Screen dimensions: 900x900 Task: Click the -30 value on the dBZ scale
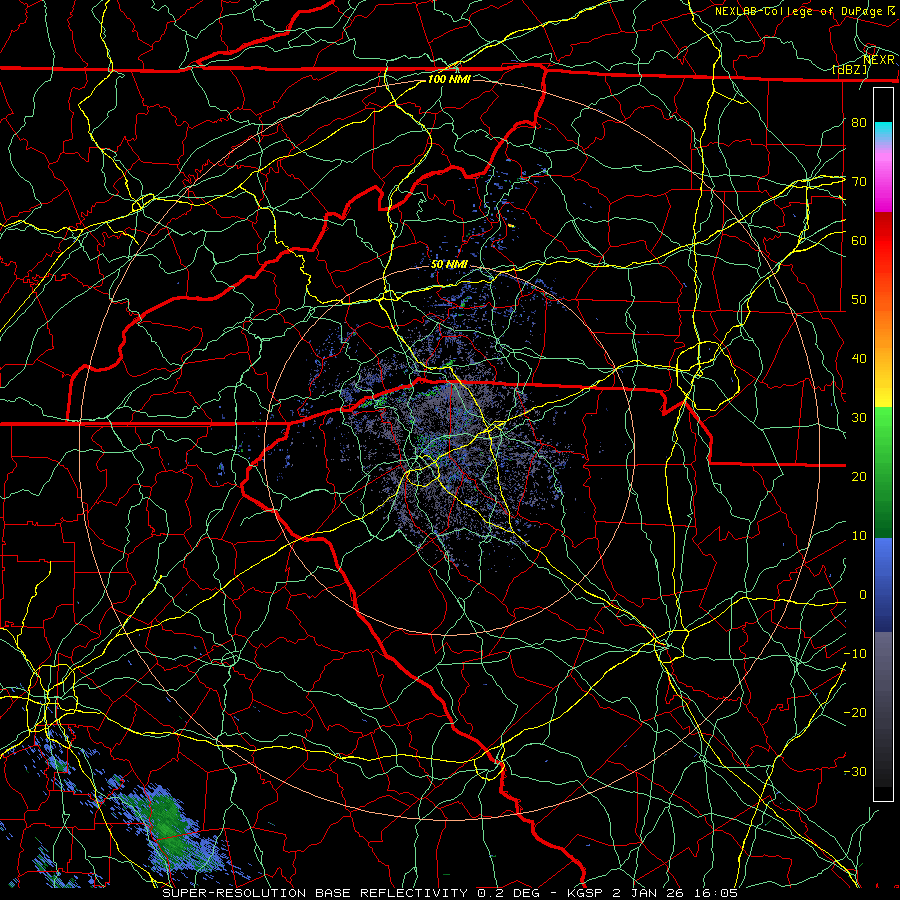point(855,771)
